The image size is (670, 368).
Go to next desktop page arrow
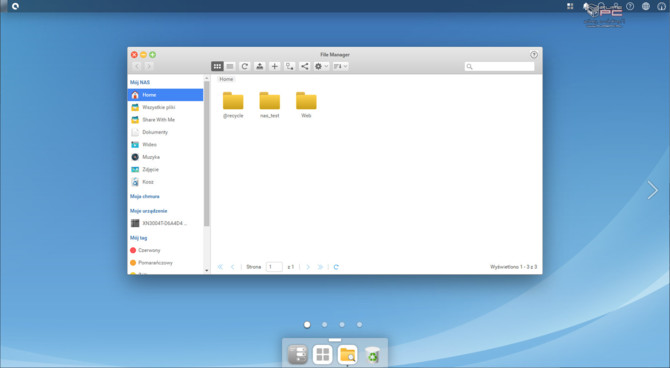tap(652, 190)
